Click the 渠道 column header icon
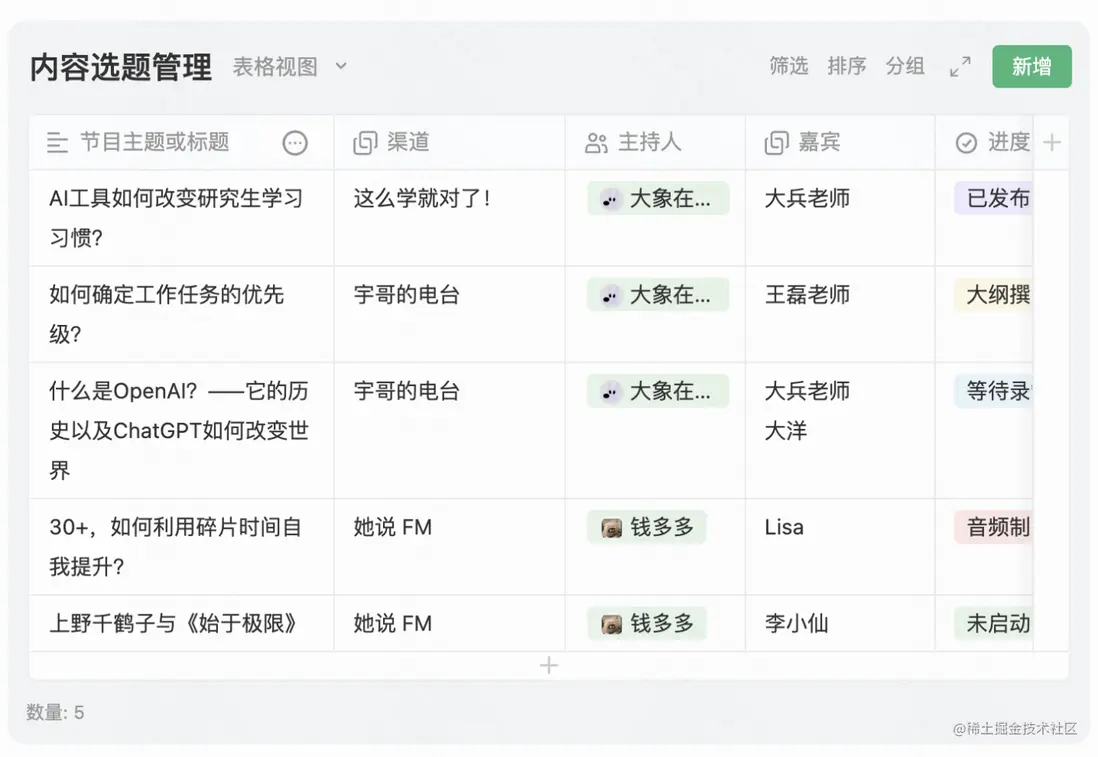The height and width of the screenshot is (757, 1098). [365, 143]
